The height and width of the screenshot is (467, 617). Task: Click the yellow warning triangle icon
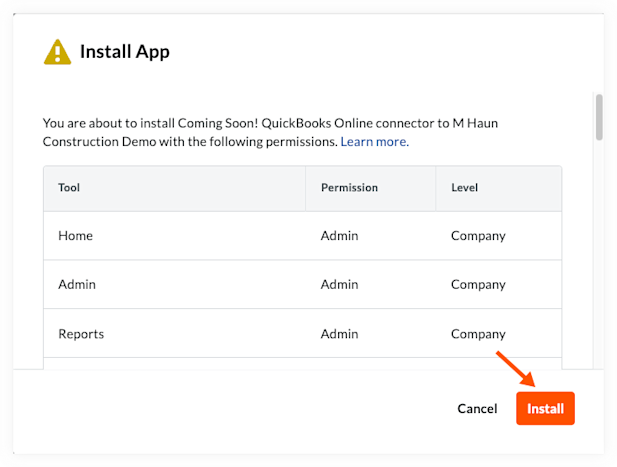click(x=57, y=52)
